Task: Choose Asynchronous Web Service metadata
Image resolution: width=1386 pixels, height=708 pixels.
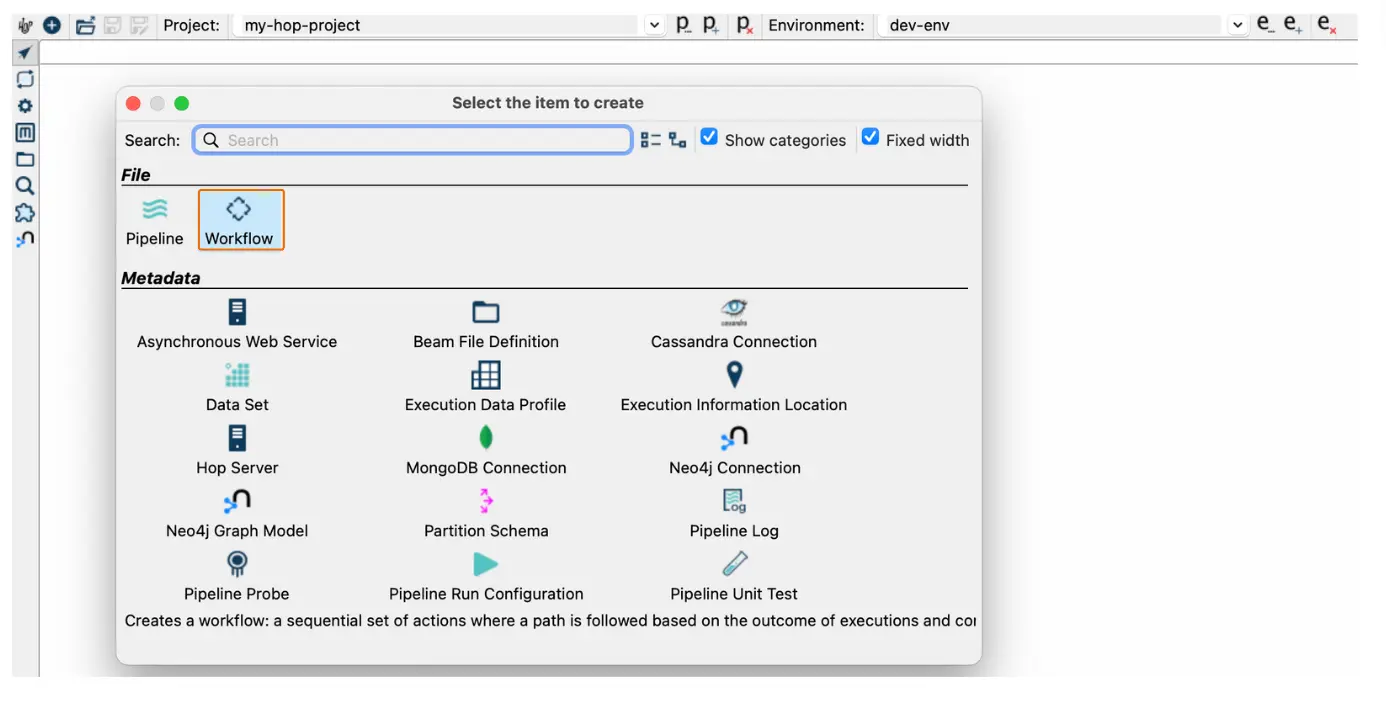Action: pyautogui.click(x=237, y=325)
